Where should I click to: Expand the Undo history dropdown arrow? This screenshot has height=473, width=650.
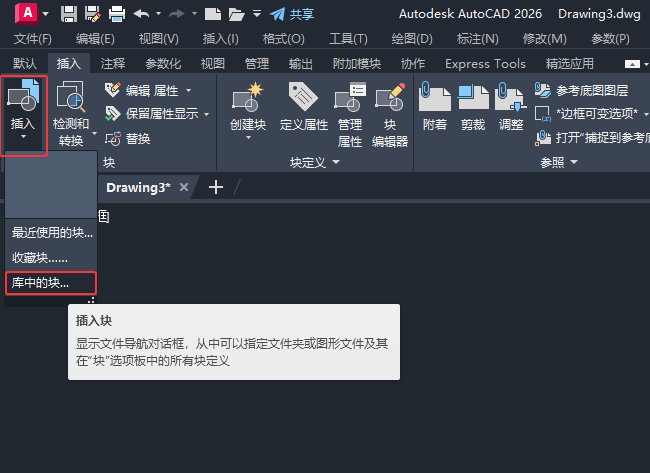pyautogui.click(x=158, y=14)
